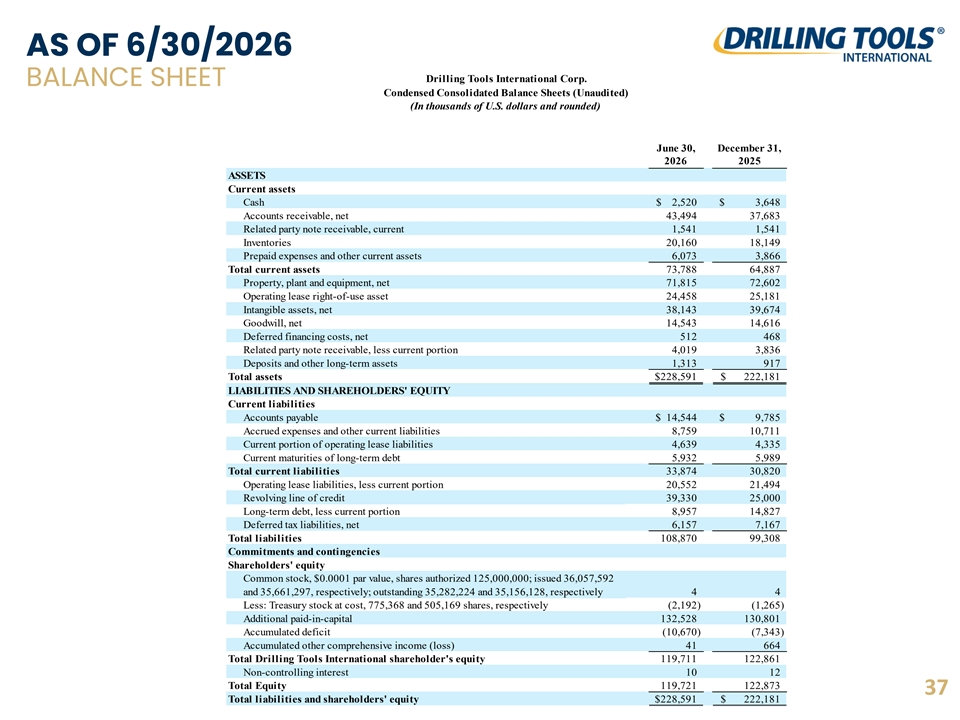Click the Accounts payable value 14,544
This screenshot has height=720, width=960.
(681, 418)
